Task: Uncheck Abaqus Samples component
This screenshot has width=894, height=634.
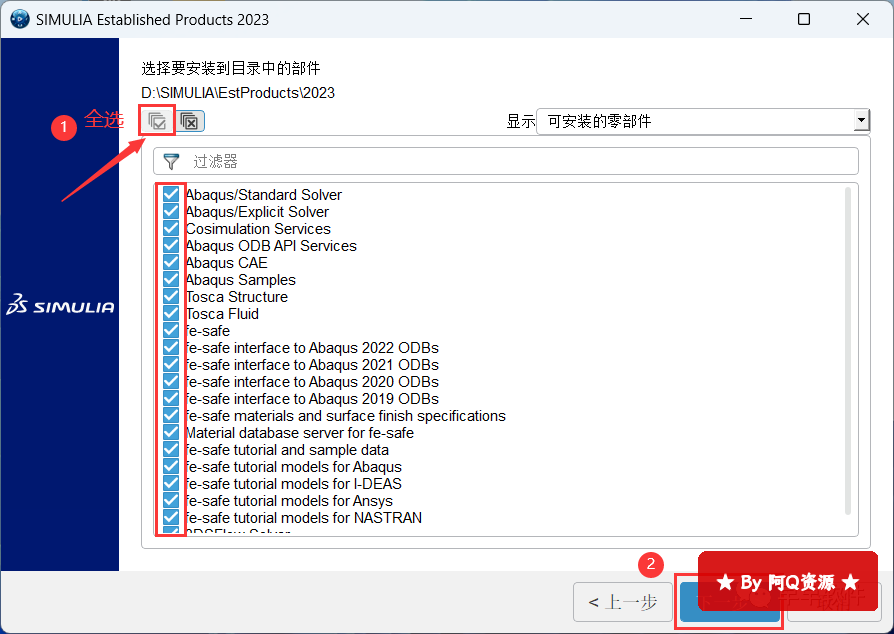Action: [171, 280]
